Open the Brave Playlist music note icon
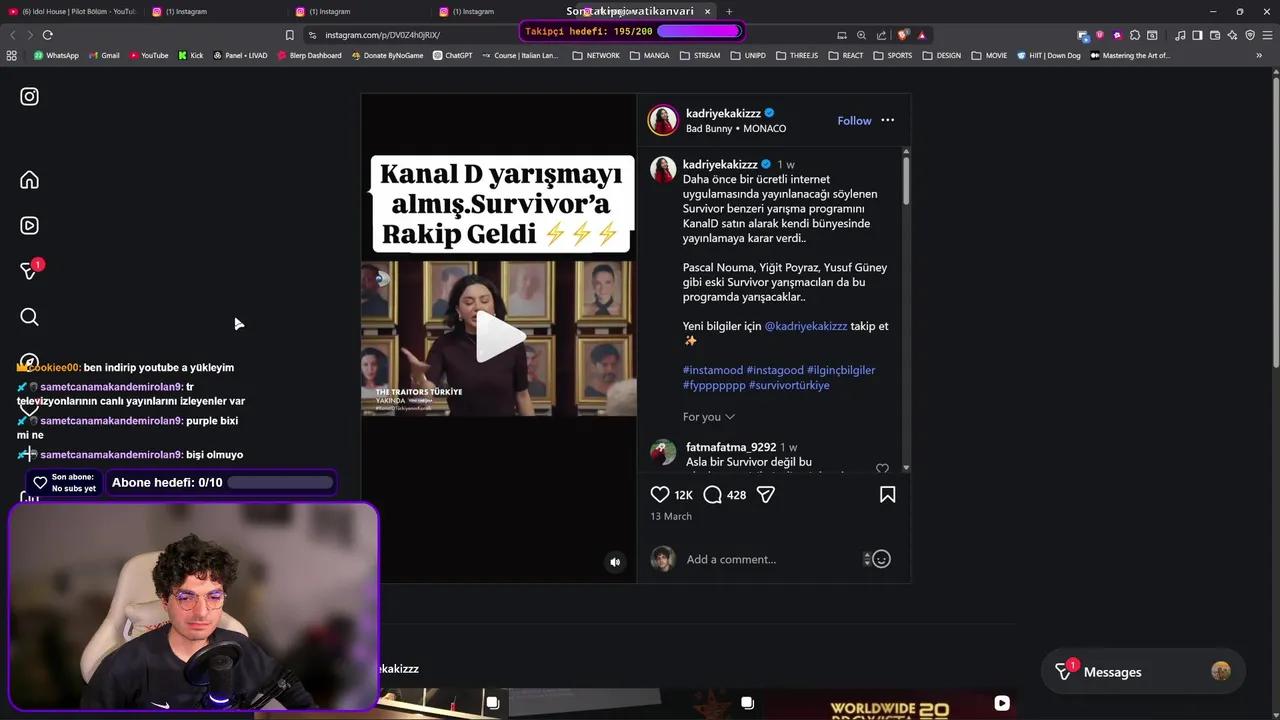 coord(1180,35)
